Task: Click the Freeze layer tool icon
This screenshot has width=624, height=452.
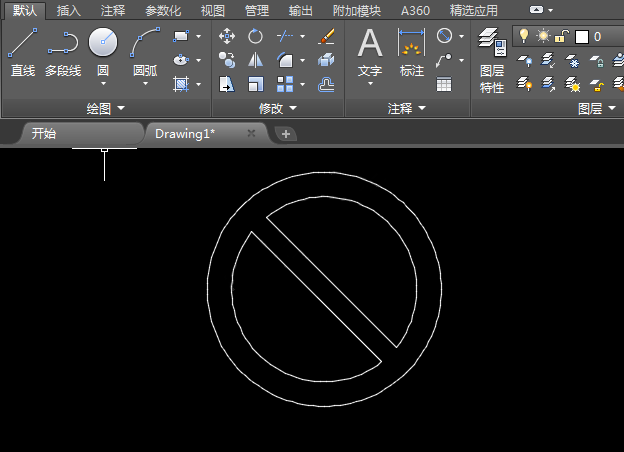Action: click(572, 61)
